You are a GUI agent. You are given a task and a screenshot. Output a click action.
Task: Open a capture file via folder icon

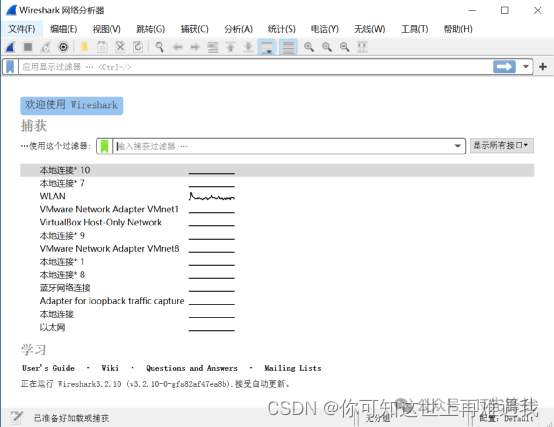tap(84, 47)
